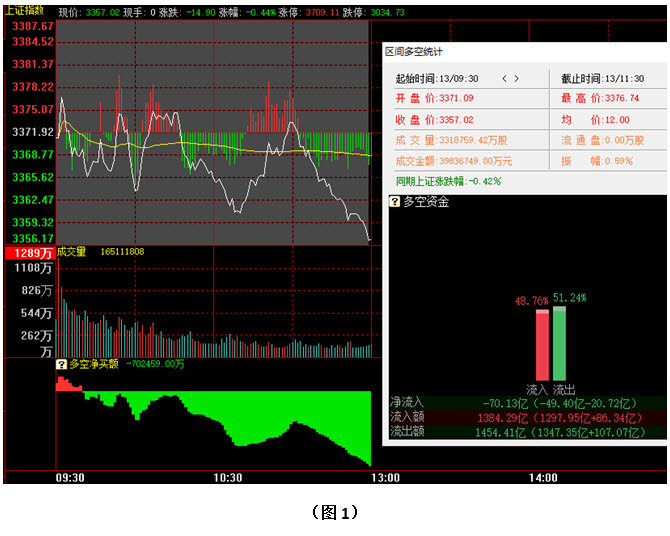Click the 截止时间 end time field
The width and height of the screenshot is (670, 536).
(598, 78)
